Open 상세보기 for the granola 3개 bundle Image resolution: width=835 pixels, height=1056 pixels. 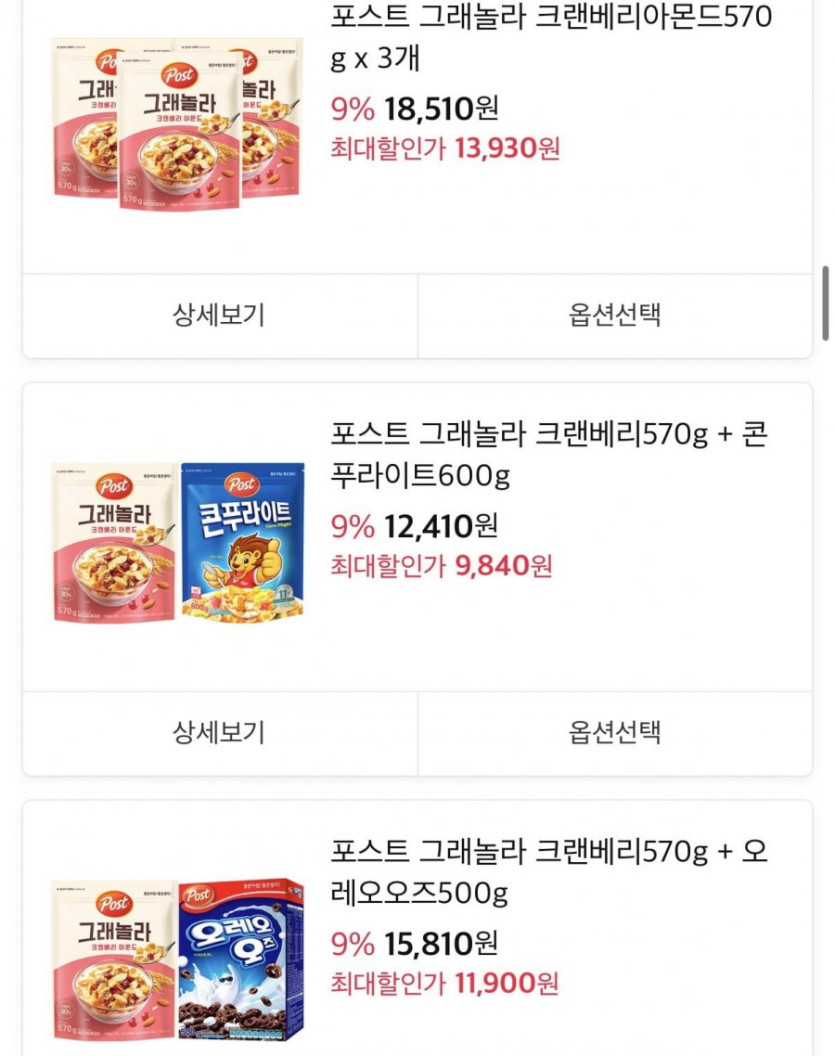[x=219, y=316]
